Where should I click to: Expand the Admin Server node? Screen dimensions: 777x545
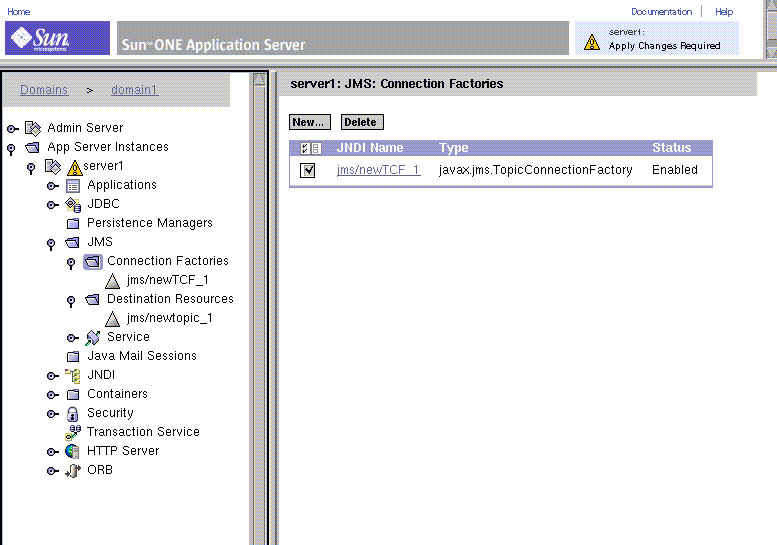(12, 129)
